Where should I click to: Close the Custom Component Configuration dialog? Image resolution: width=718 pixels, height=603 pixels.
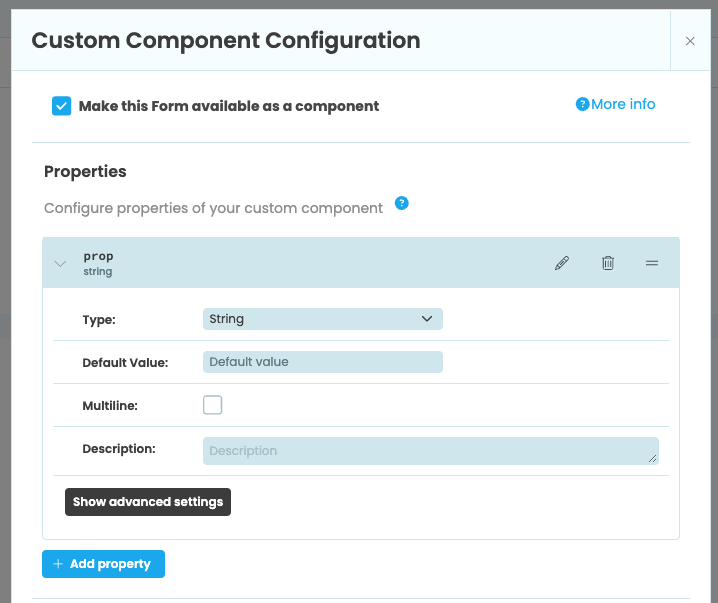[x=690, y=41]
